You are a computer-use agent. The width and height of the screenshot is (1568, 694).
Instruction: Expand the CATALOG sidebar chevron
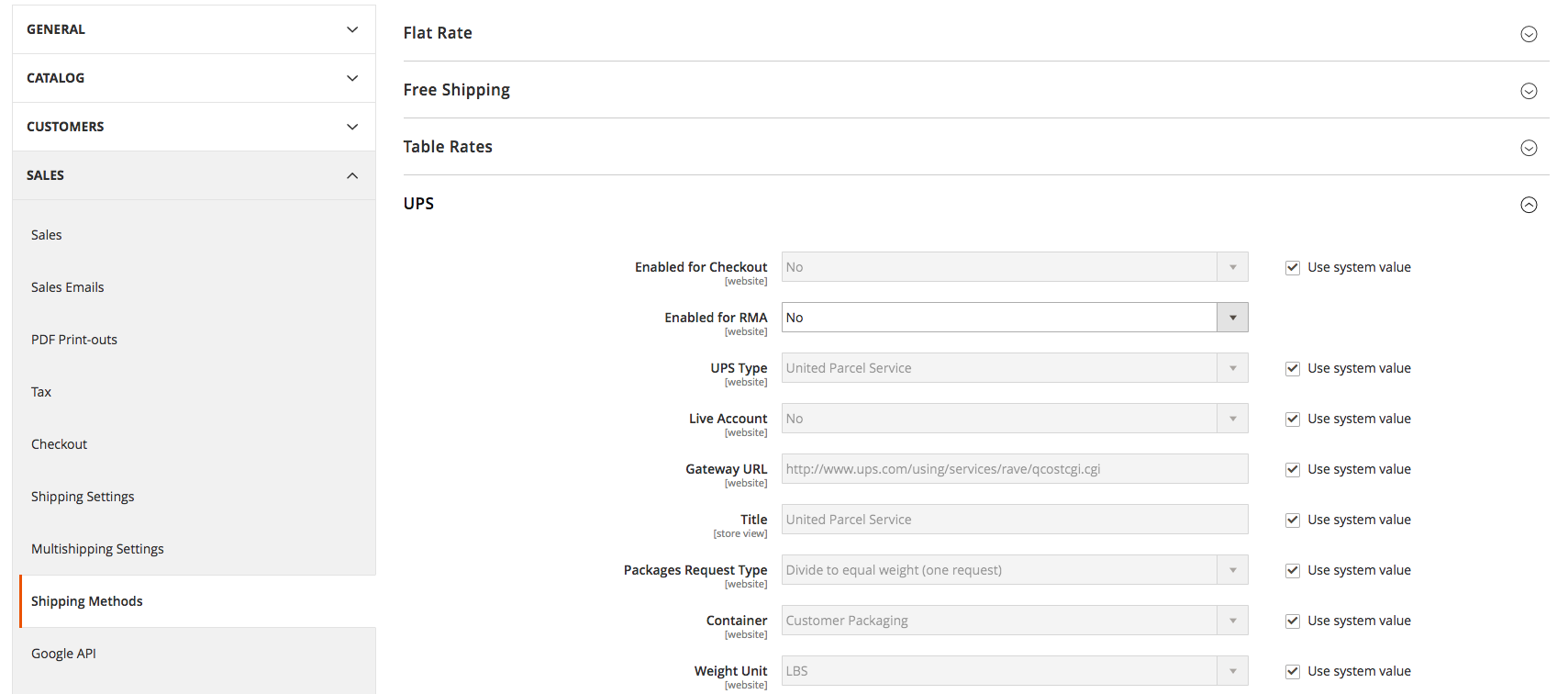click(352, 78)
